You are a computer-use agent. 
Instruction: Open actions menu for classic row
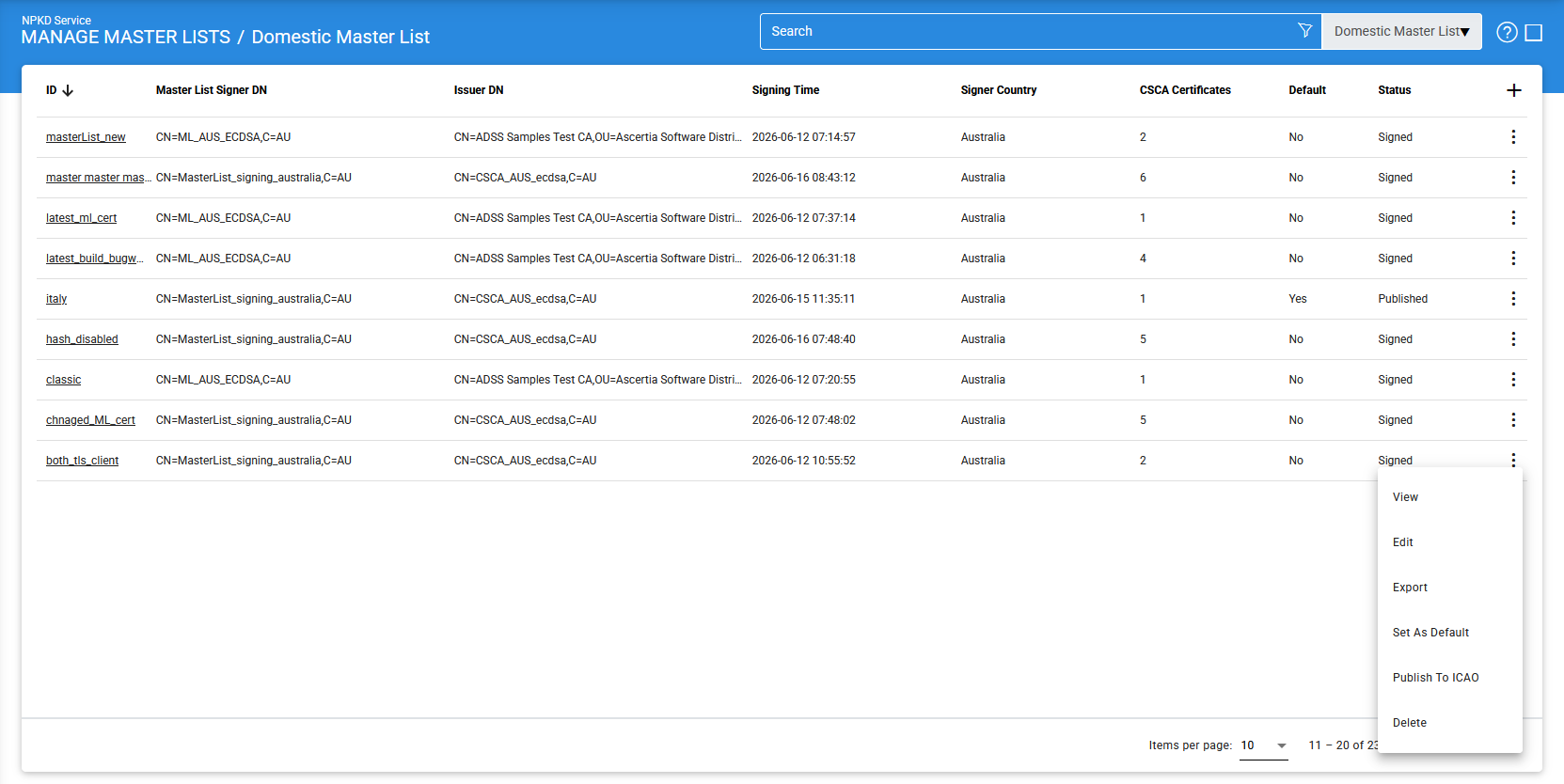pyautogui.click(x=1513, y=380)
